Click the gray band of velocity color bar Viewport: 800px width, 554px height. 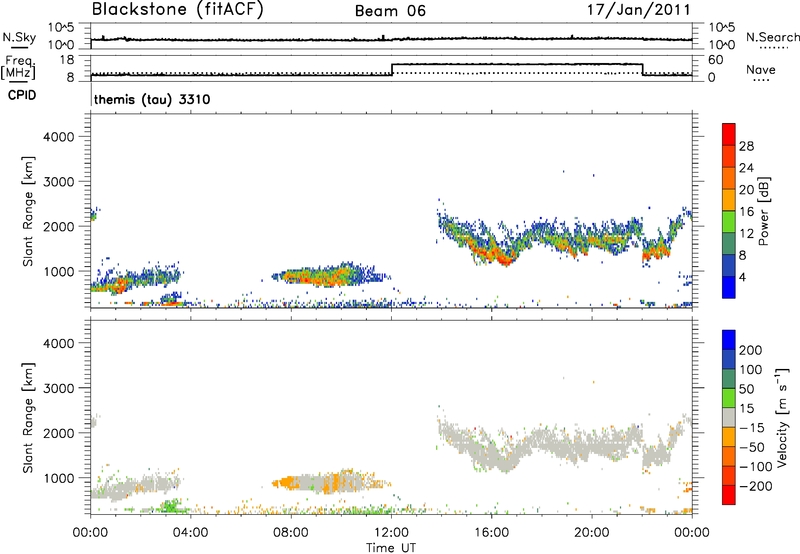click(729, 417)
